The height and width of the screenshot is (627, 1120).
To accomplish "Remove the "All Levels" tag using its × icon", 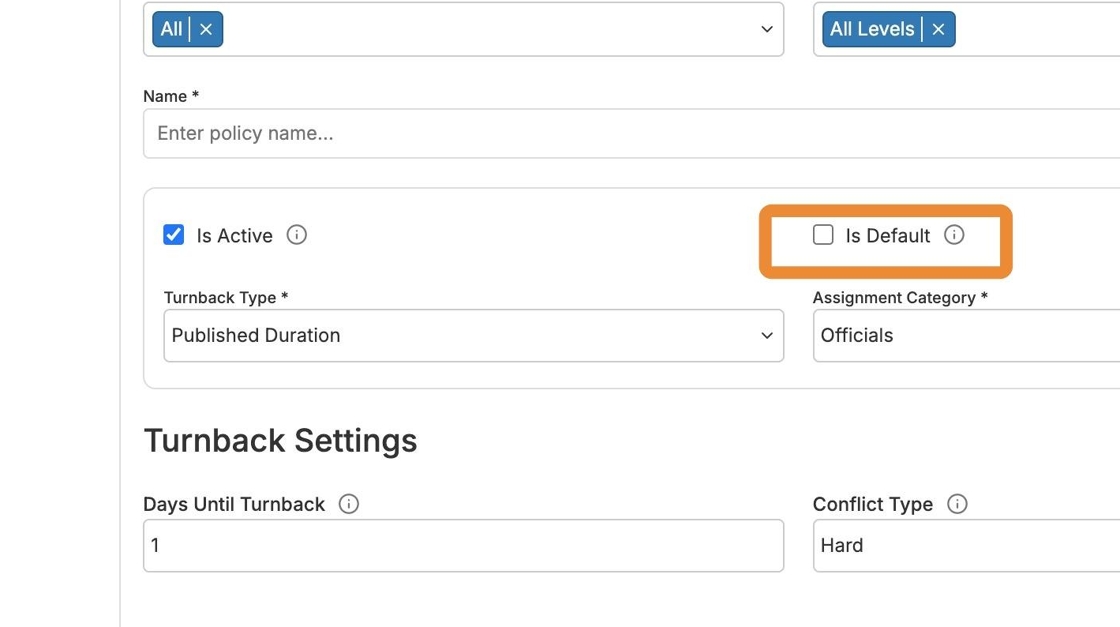I will click(x=938, y=29).
